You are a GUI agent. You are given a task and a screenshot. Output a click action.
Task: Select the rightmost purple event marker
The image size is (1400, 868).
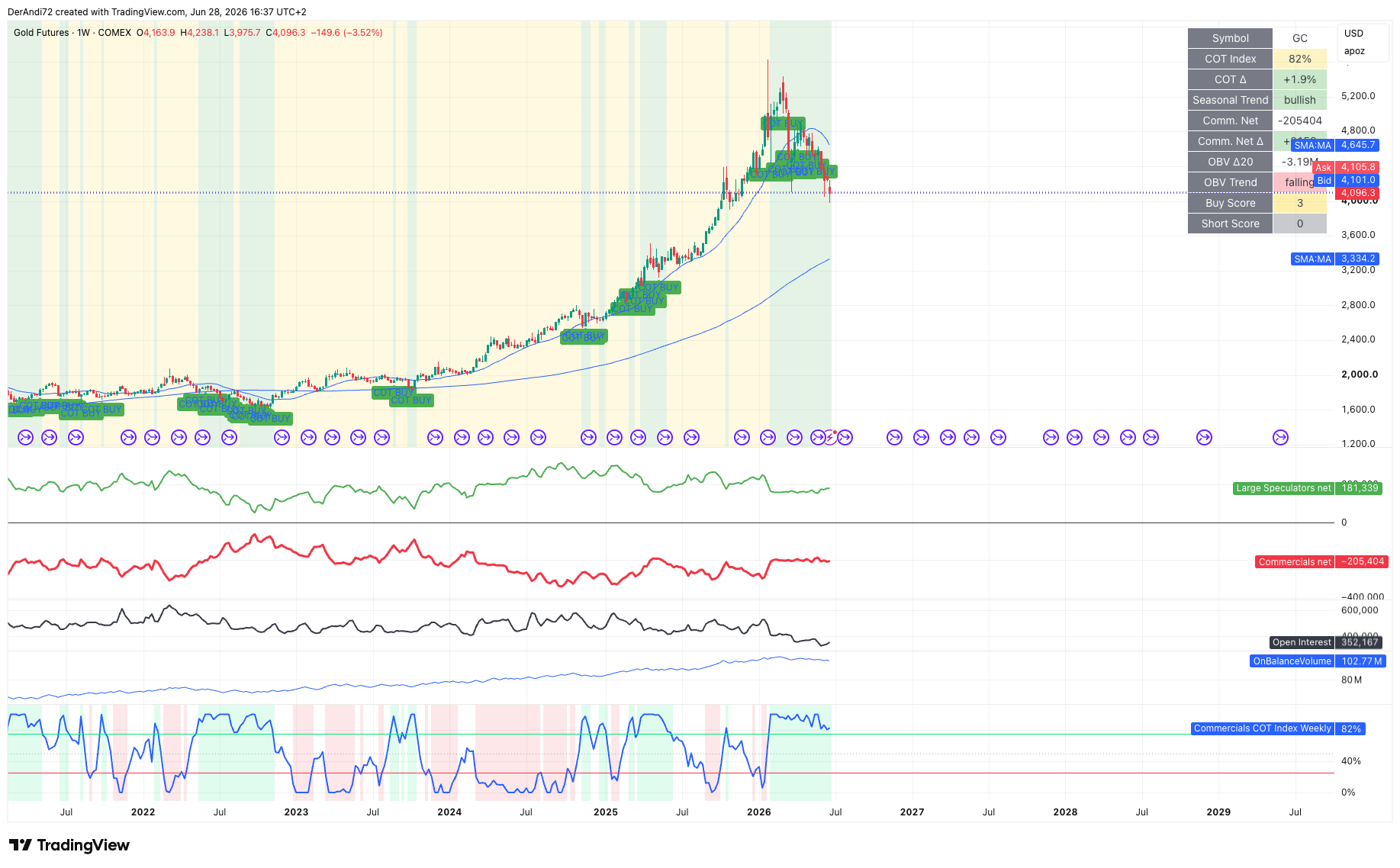[x=1280, y=437]
